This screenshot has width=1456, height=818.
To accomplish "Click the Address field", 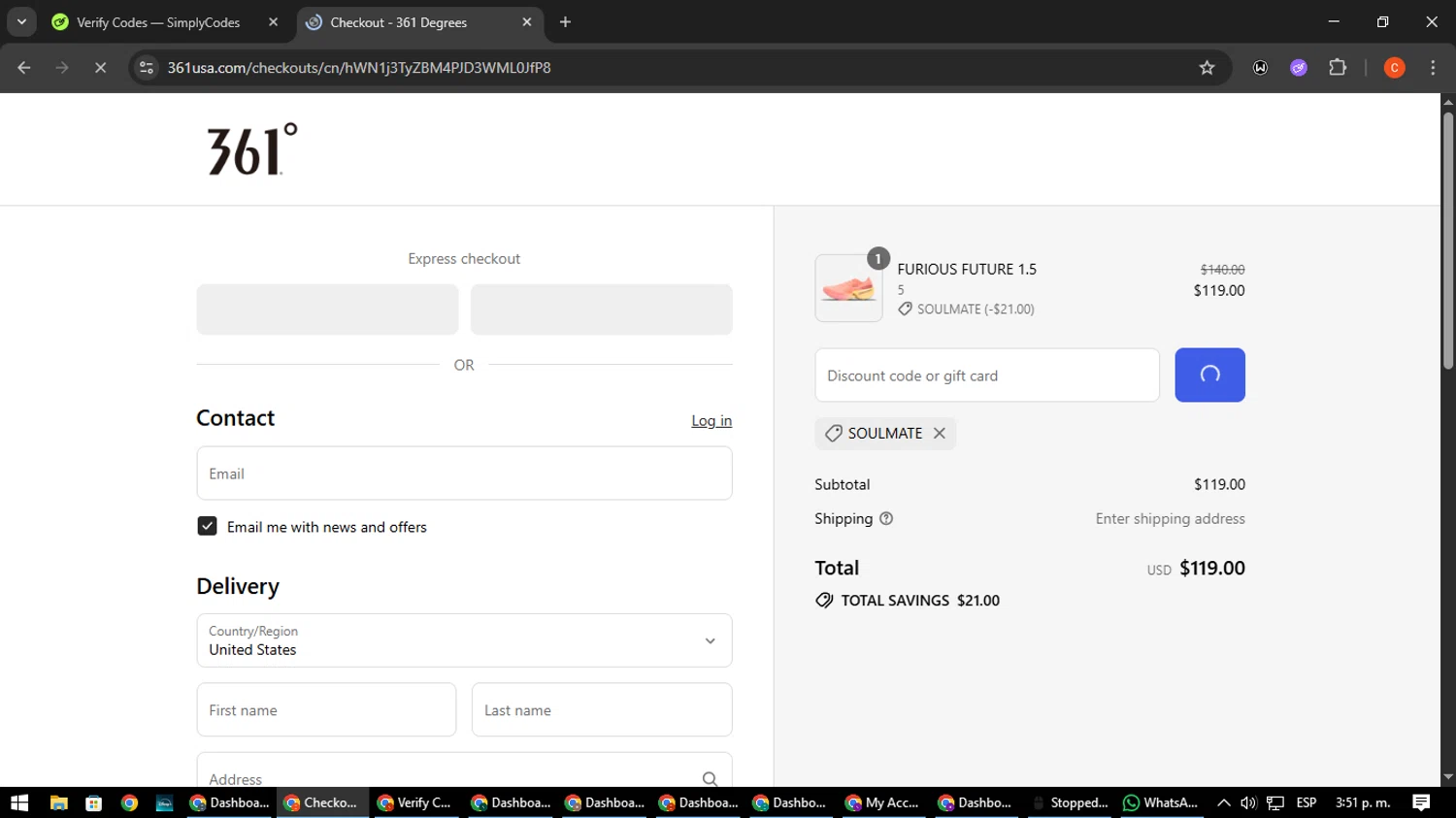I will pos(464,771).
